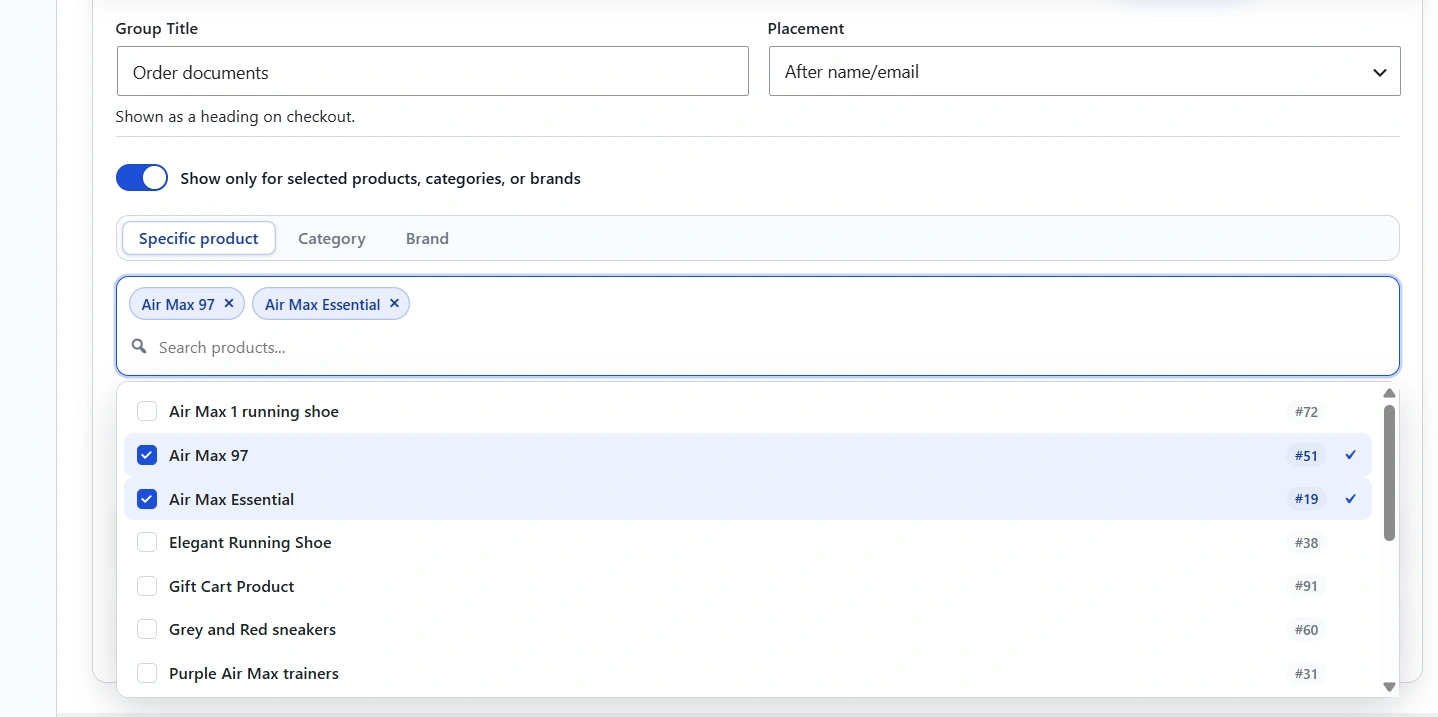Click the #31 product ID badge

1306,674
